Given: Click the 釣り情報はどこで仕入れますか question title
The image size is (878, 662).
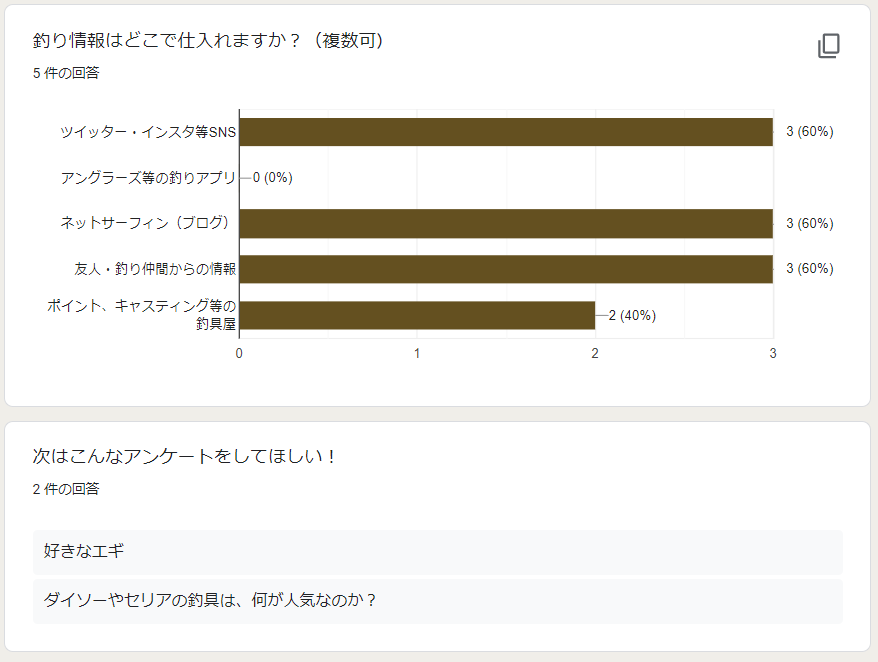Looking at the screenshot, I should [x=209, y=41].
